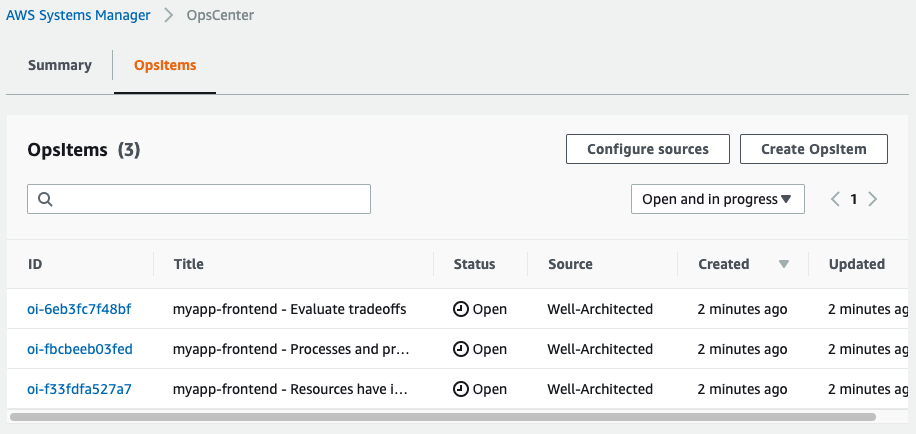The height and width of the screenshot is (434, 916).
Task: Click the magnifier search icon
Action: [46, 199]
